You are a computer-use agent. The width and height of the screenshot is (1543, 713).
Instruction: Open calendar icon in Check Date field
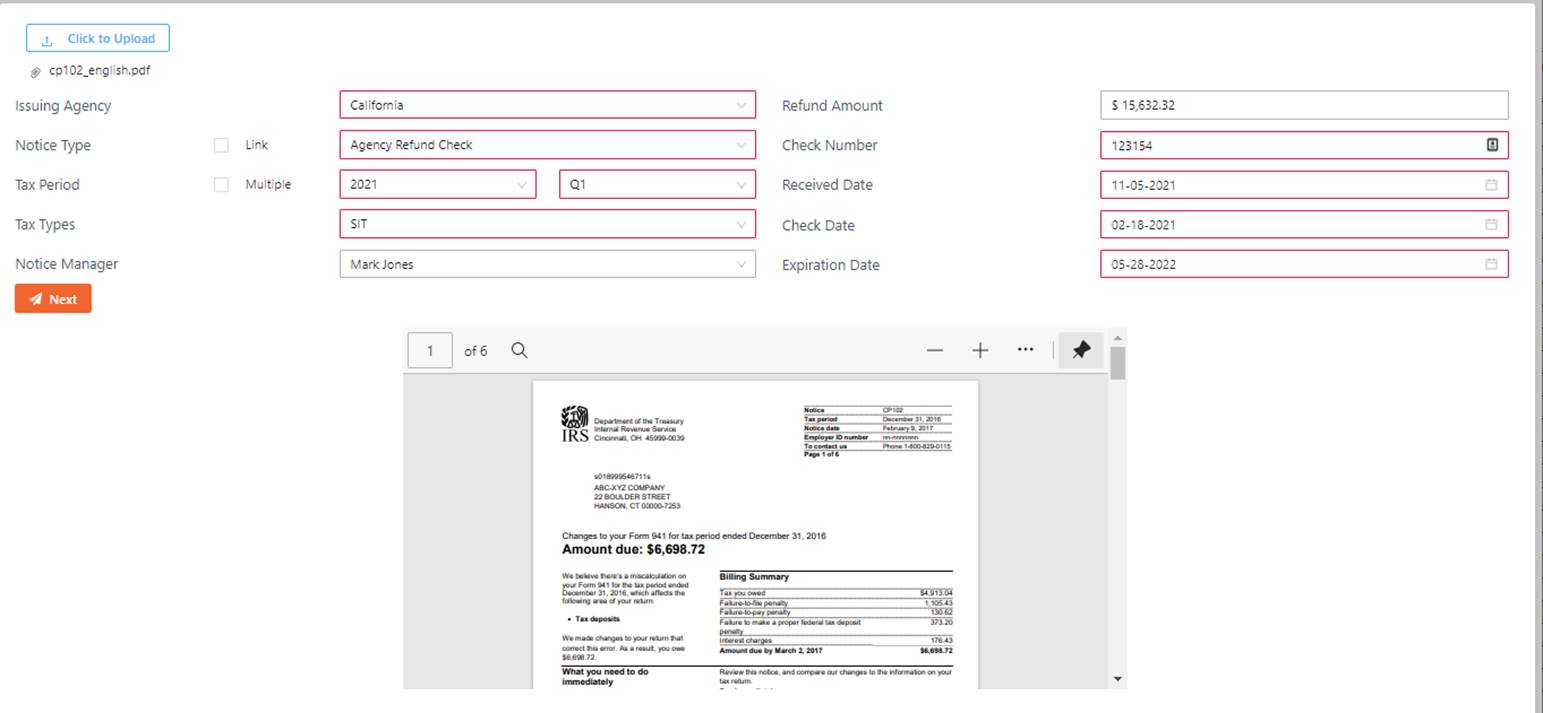tap(1491, 225)
